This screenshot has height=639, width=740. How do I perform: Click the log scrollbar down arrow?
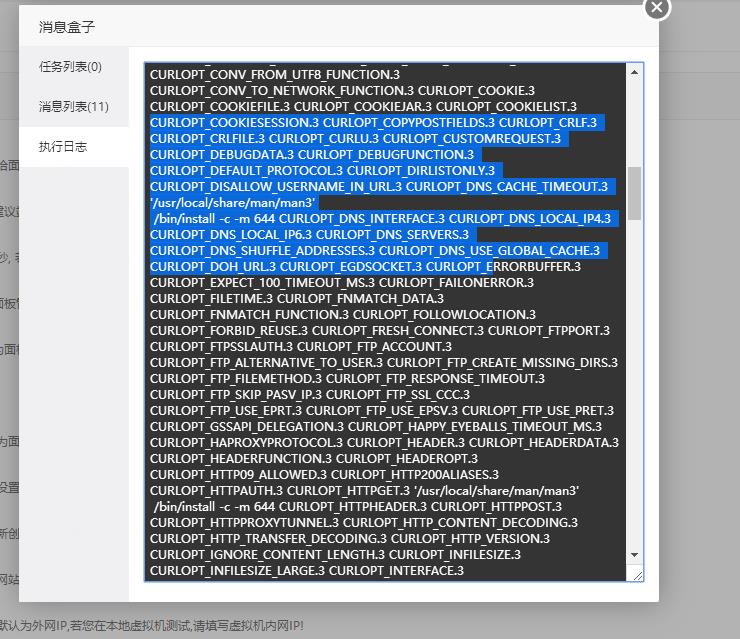[x=634, y=555]
